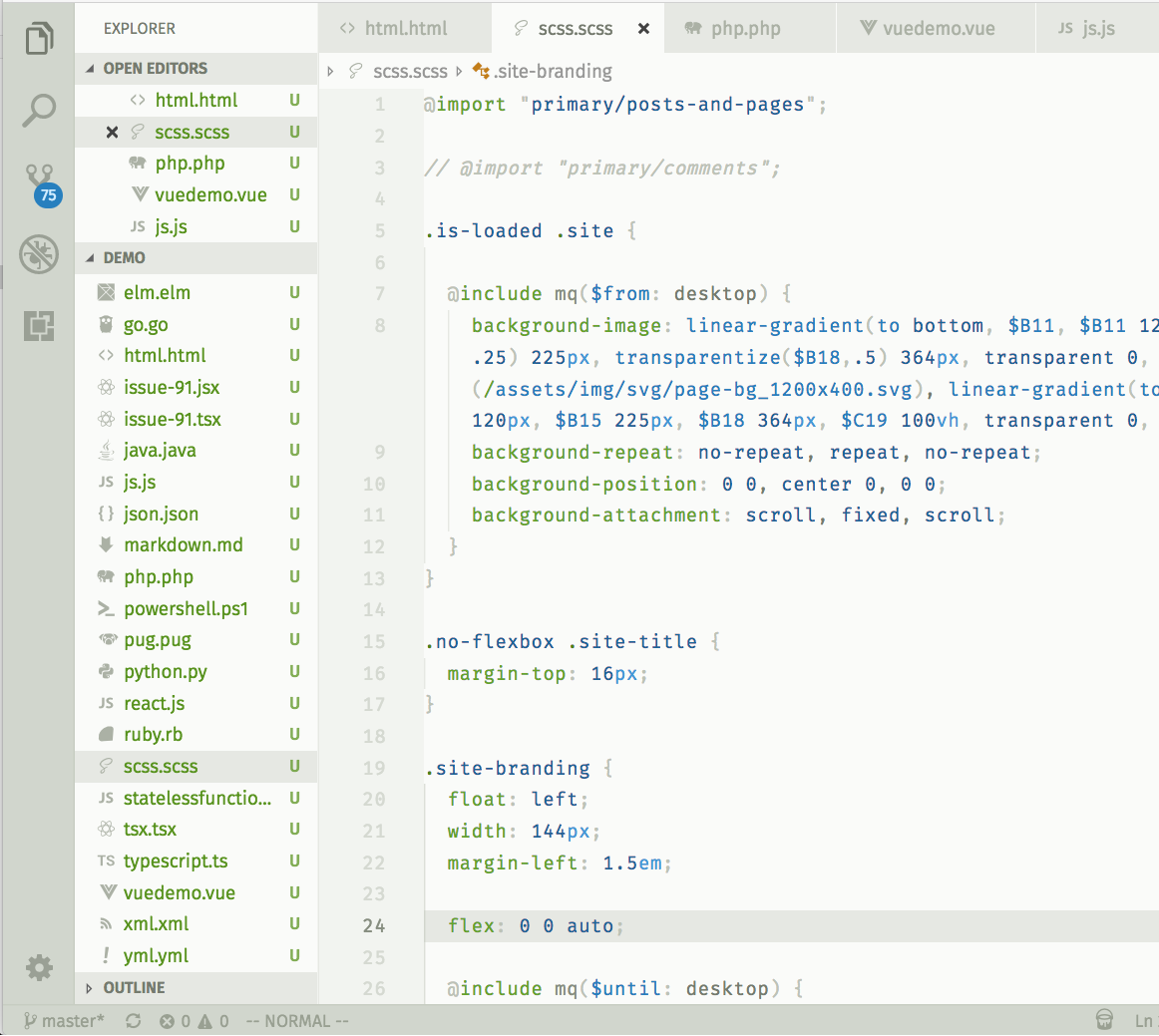The height and width of the screenshot is (1036, 1159).
Task: Open the Extensions view icon
Action: point(39,325)
